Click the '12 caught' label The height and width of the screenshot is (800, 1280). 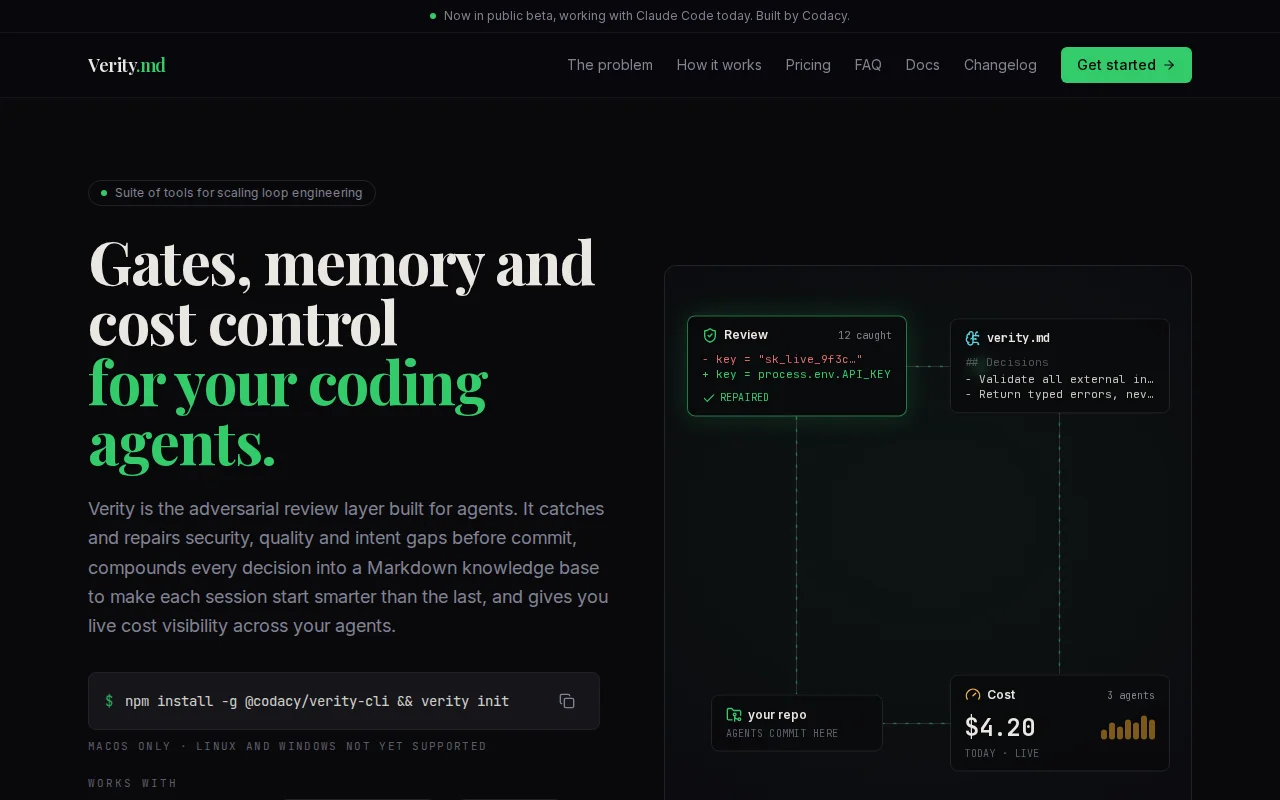(x=865, y=336)
